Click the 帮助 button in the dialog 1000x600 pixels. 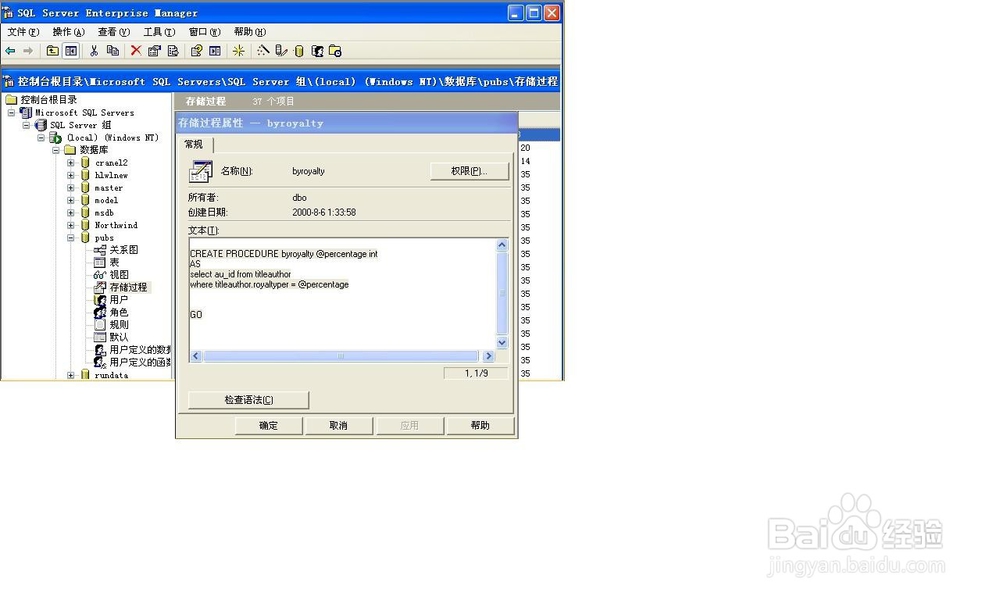480,426
